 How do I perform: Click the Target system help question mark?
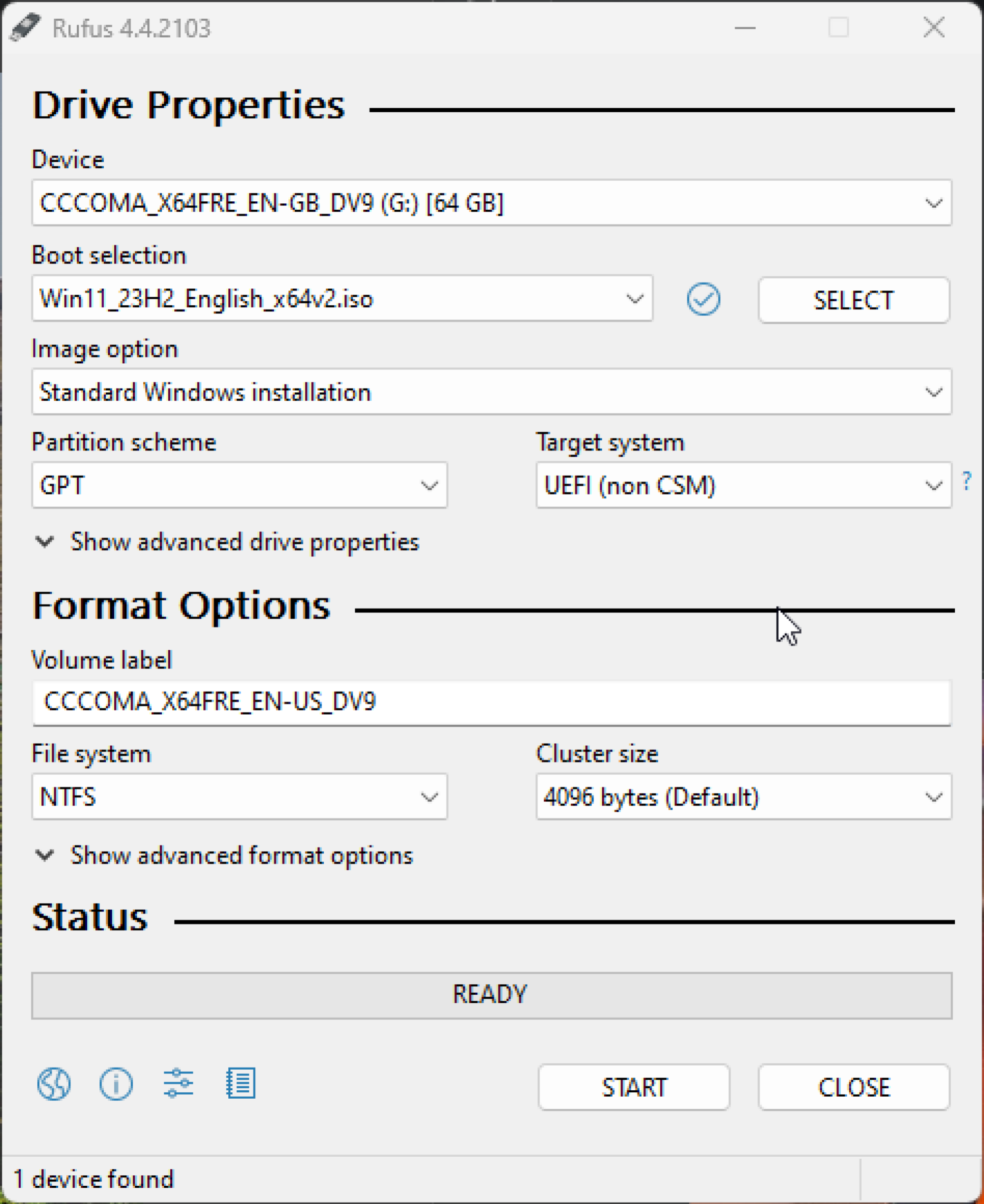point(967,481)
